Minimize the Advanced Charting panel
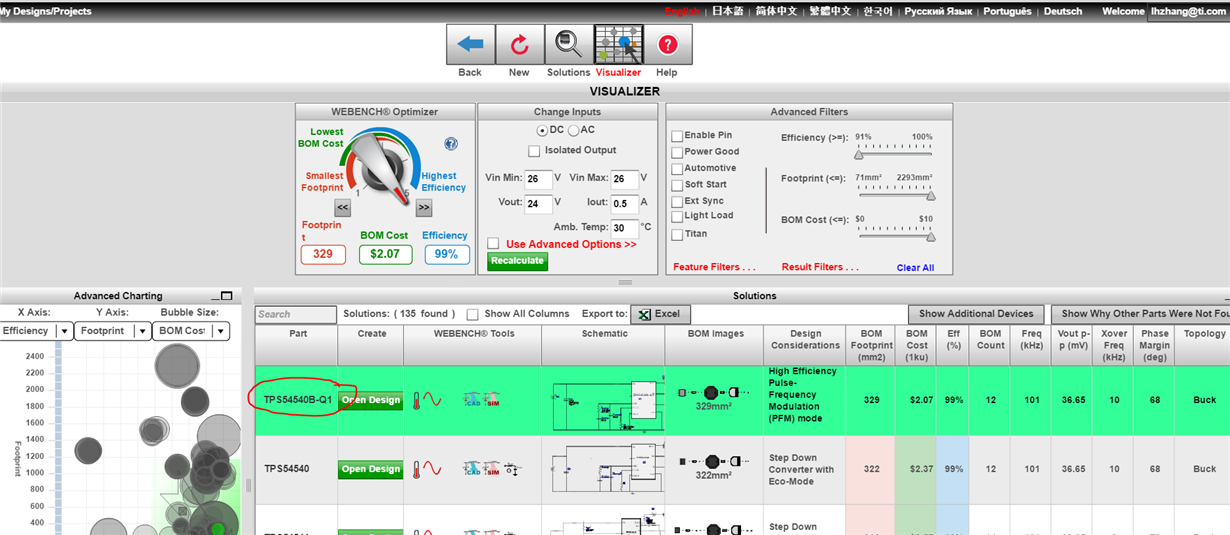 [215, 297]
